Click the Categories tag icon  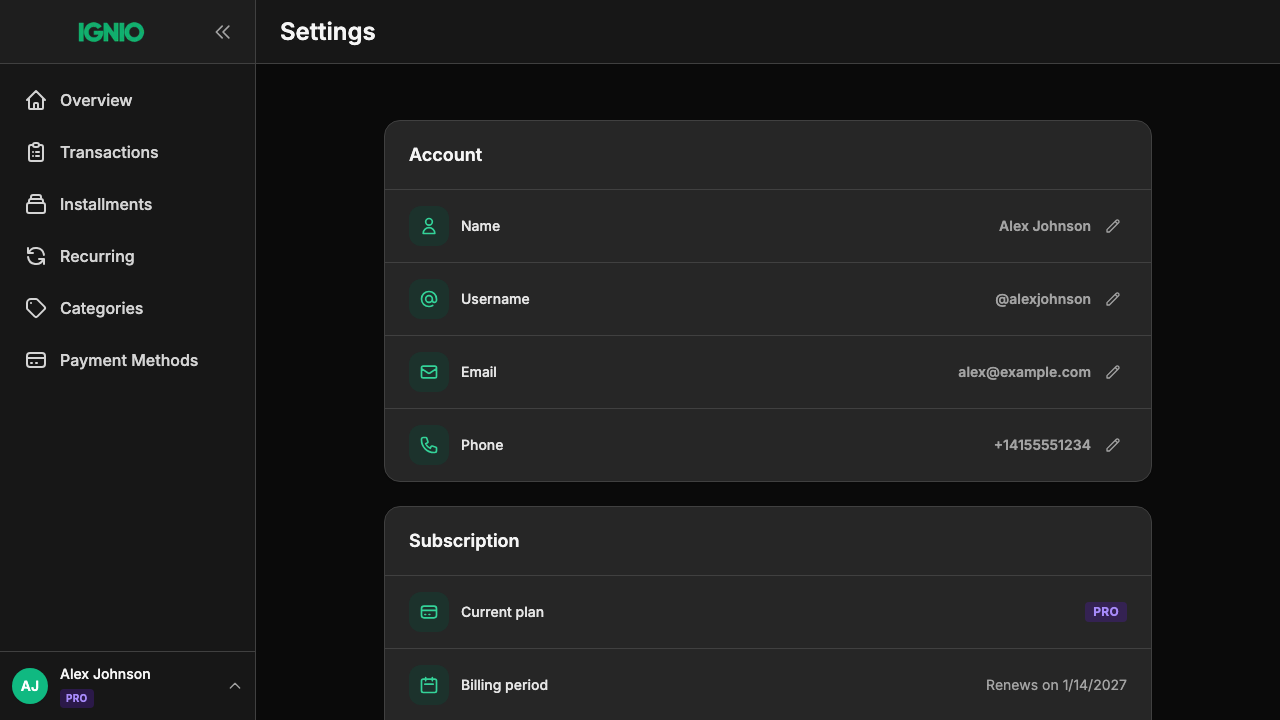[36, 308]
